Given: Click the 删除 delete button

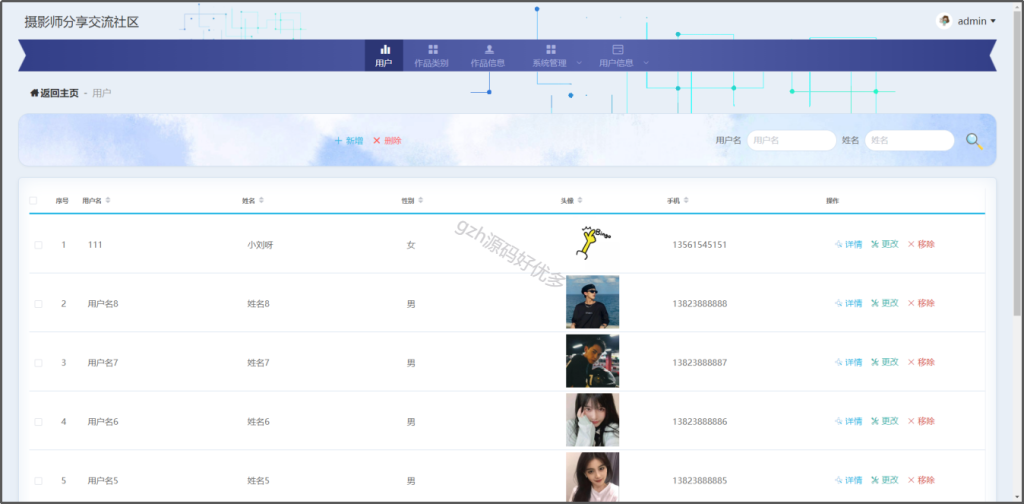Looking at the screenshot, I should 387,140.
